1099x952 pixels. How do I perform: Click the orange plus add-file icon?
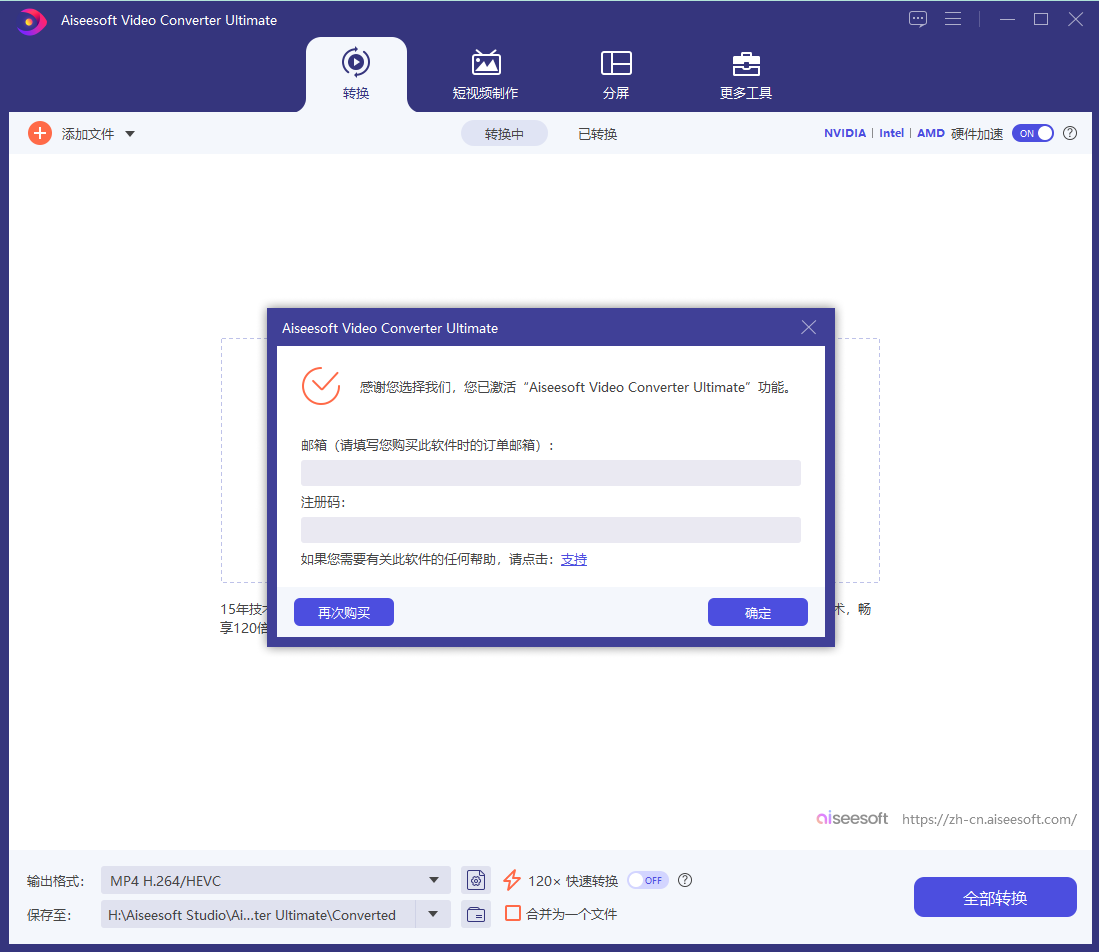point(40,133)
